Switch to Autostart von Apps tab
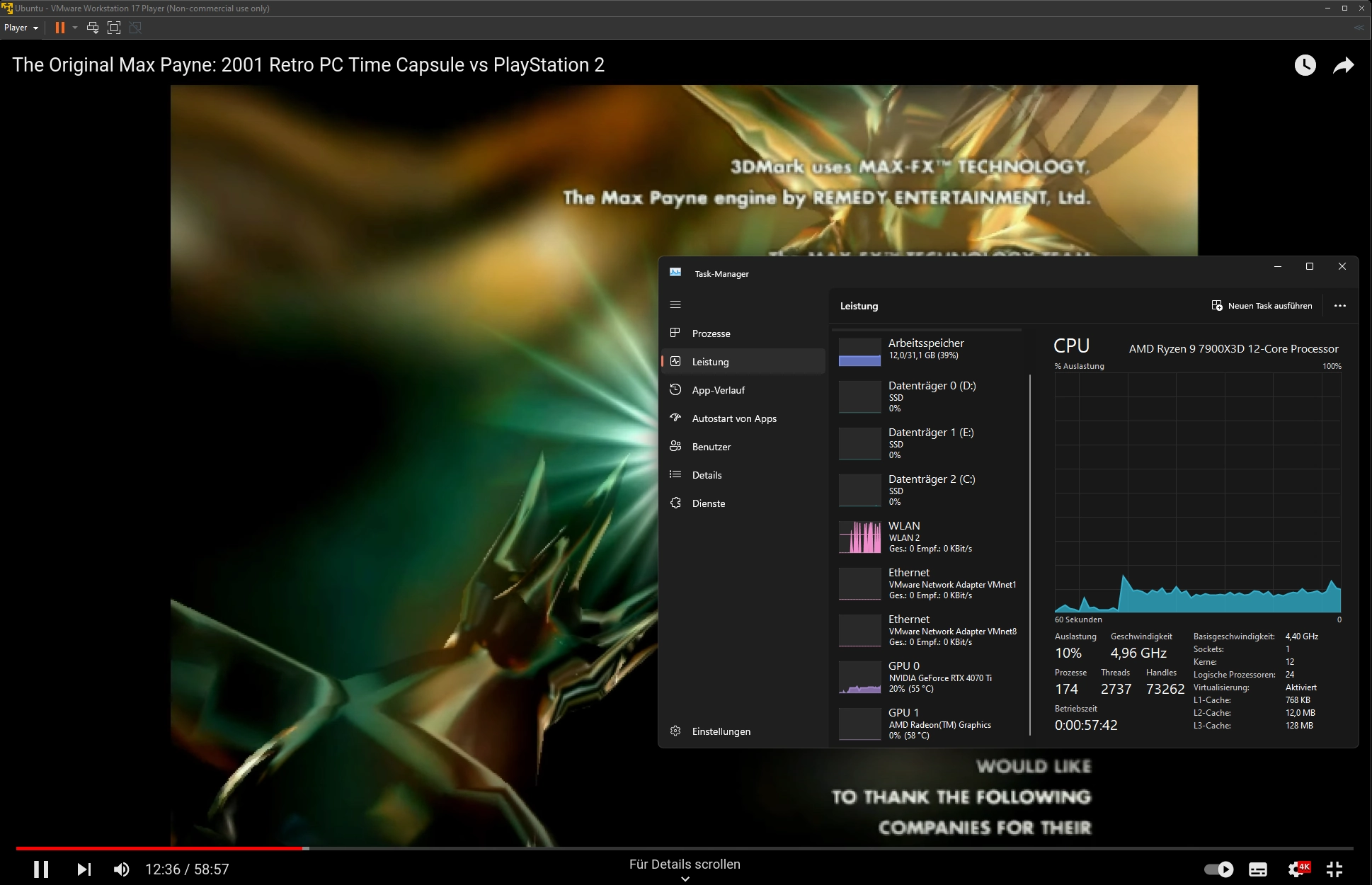This screenshot has width=1372, height=885. [x=743, y=418]
